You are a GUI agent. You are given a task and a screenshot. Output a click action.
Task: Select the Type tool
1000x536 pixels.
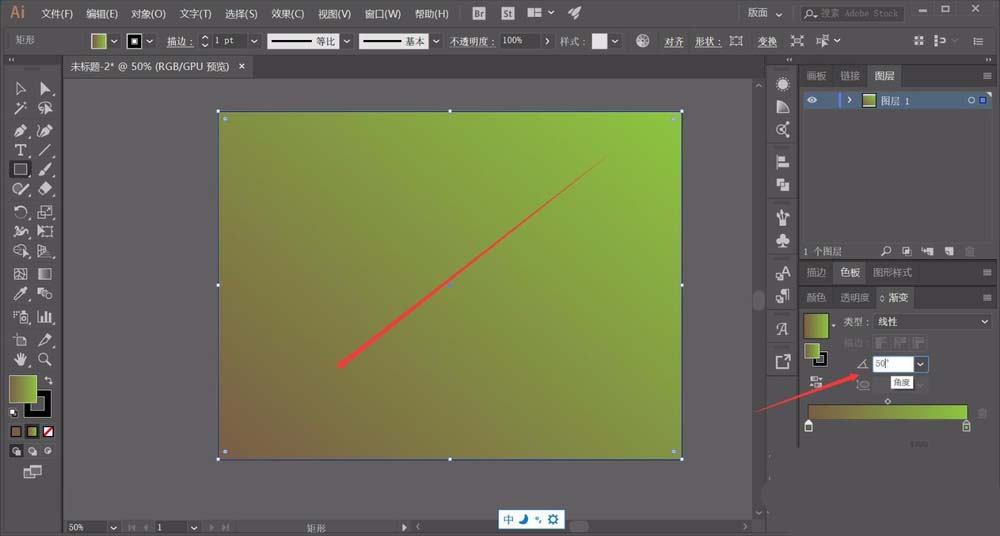(20, 151)
